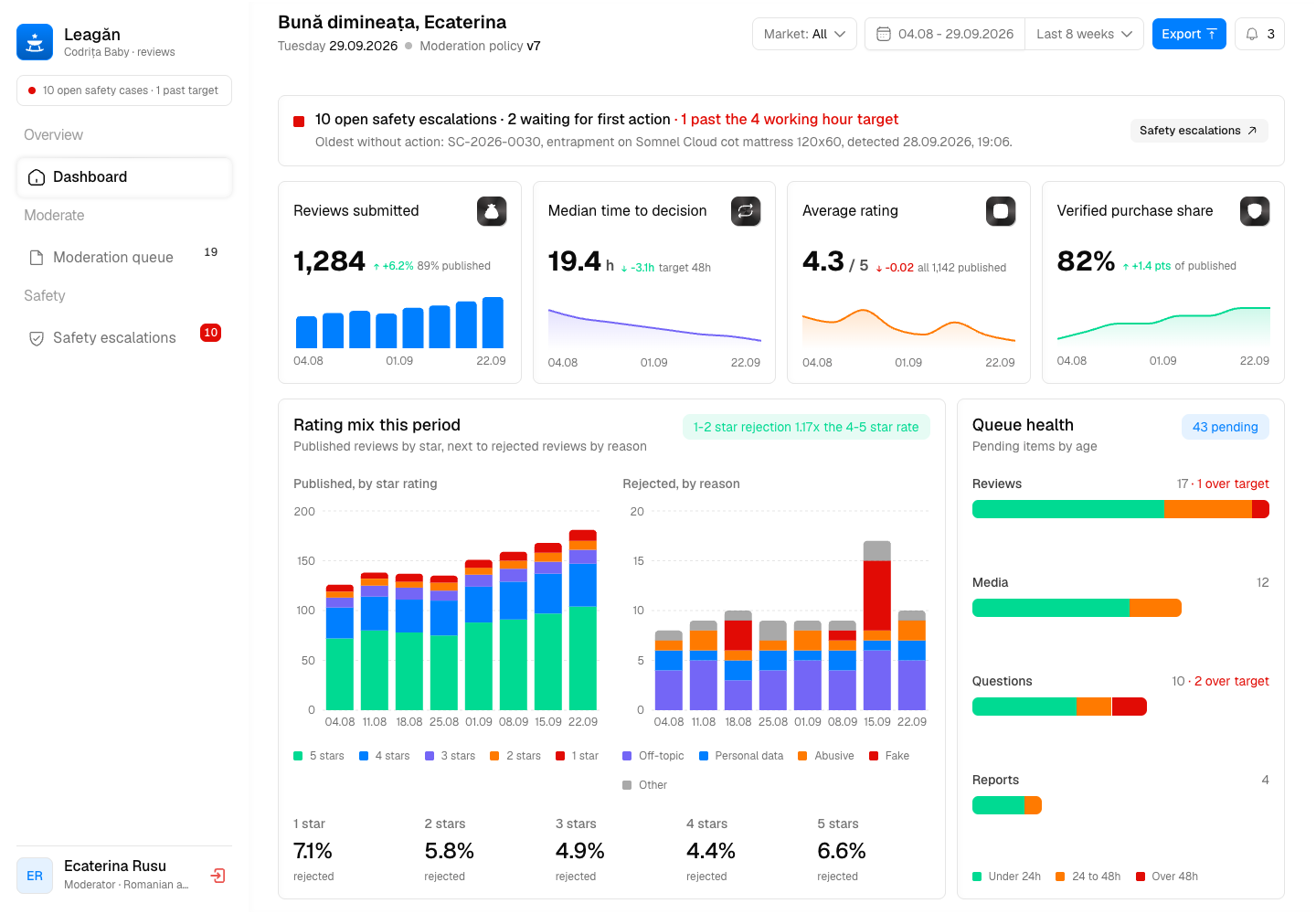Click the Moderation queue document icon
This screenshot has height=914, width=1316.
pos(37,258)
